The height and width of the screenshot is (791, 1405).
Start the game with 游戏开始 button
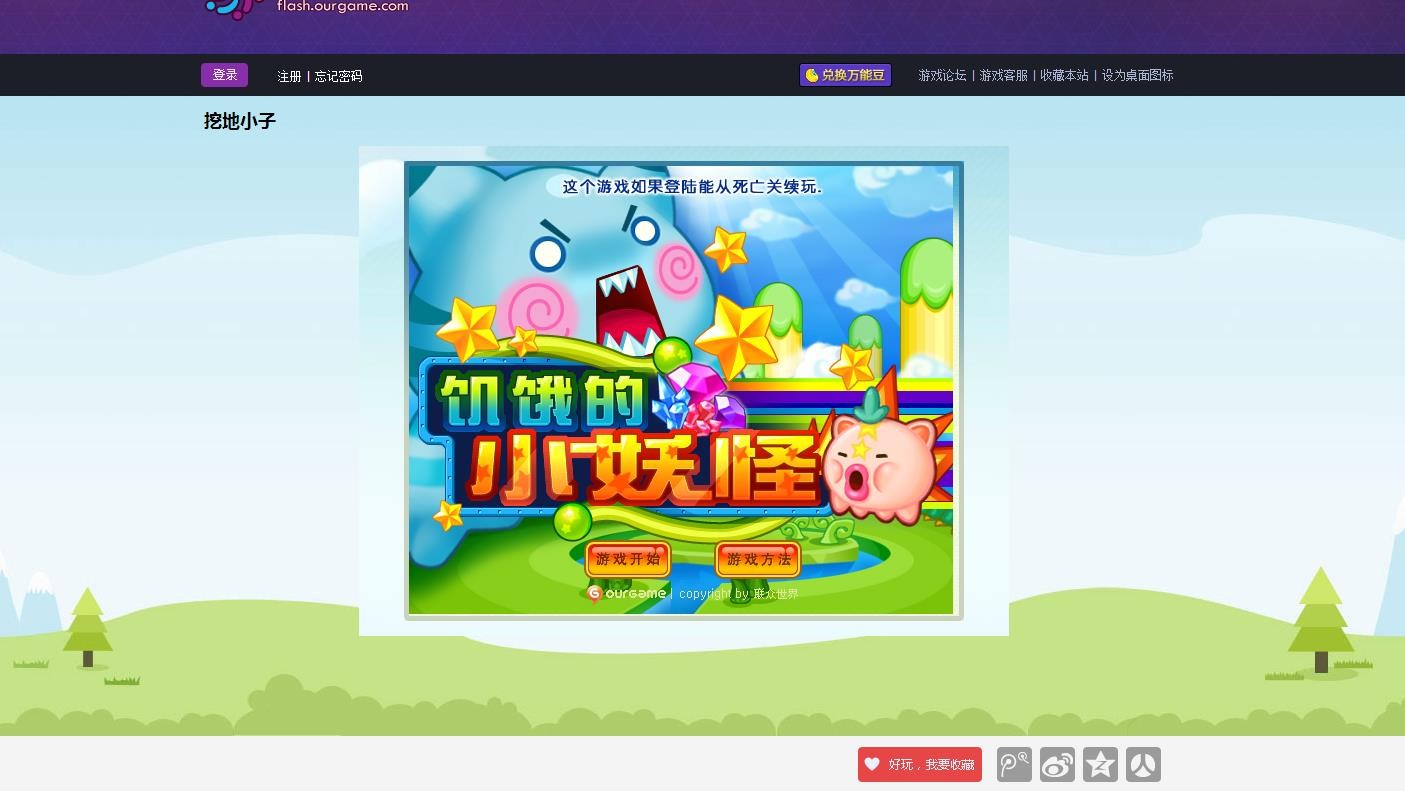click(x=628, y=559)
